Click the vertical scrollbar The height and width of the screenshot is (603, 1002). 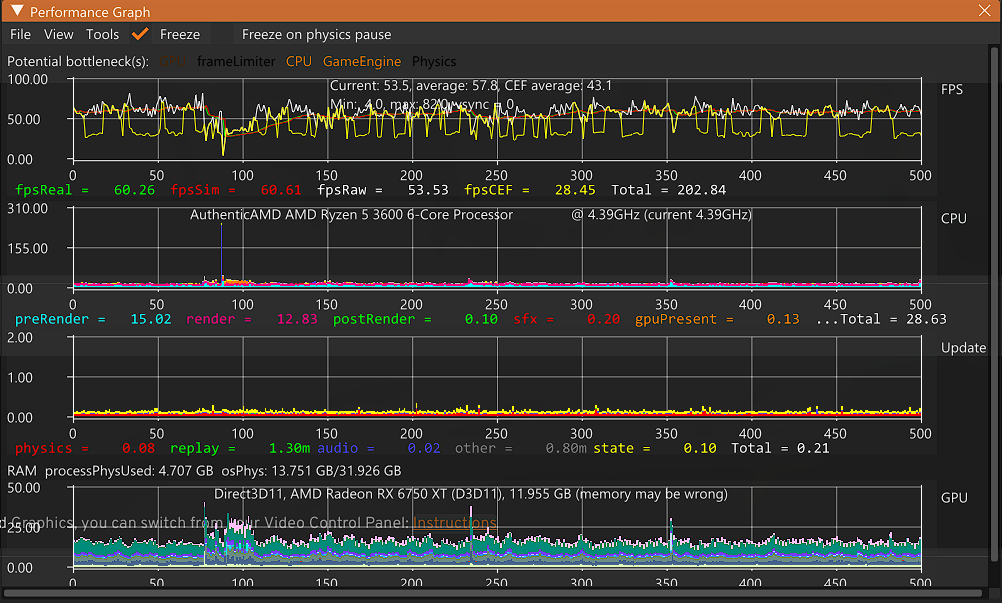point(994,303)
